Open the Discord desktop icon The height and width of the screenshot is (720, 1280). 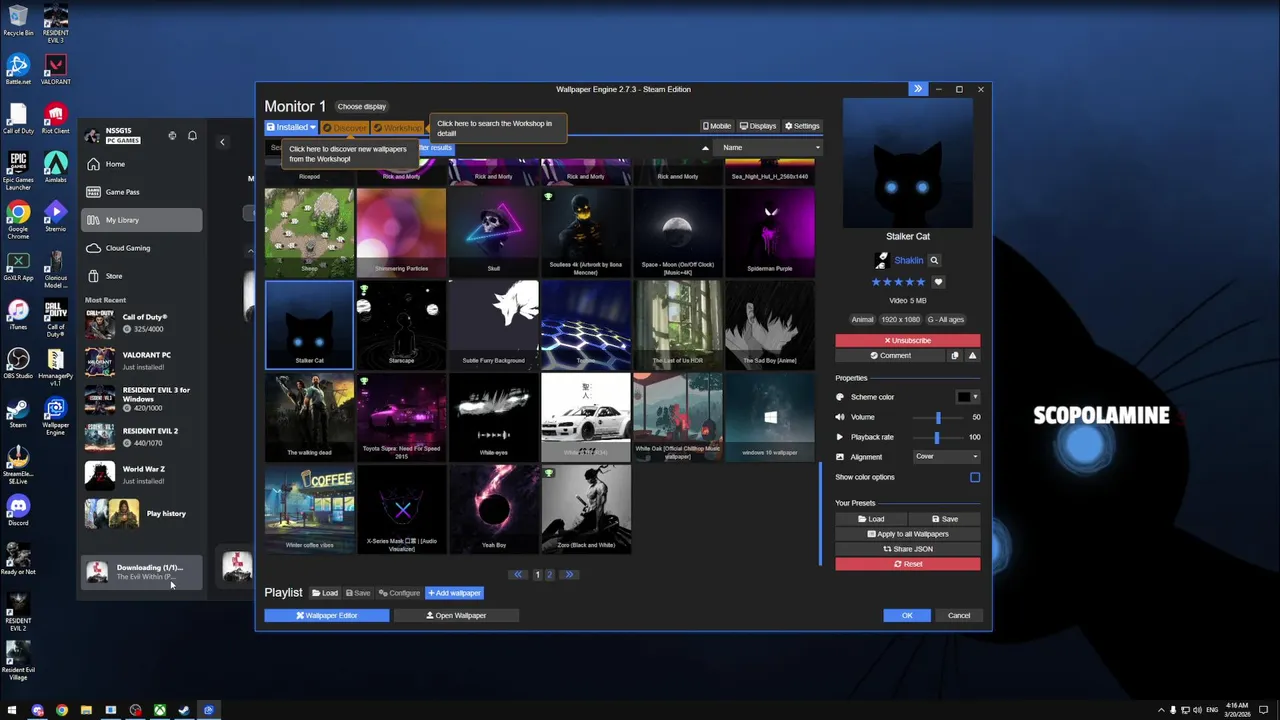click(18, 510)
